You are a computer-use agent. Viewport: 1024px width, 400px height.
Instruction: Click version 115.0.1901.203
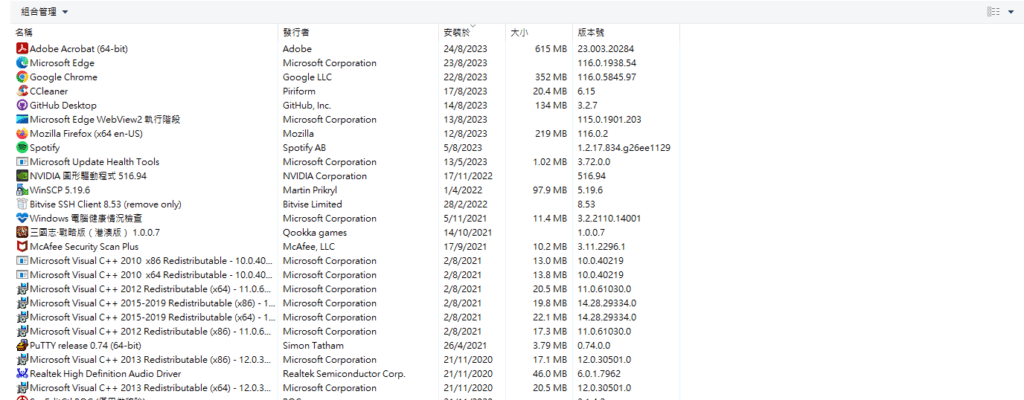609,120
